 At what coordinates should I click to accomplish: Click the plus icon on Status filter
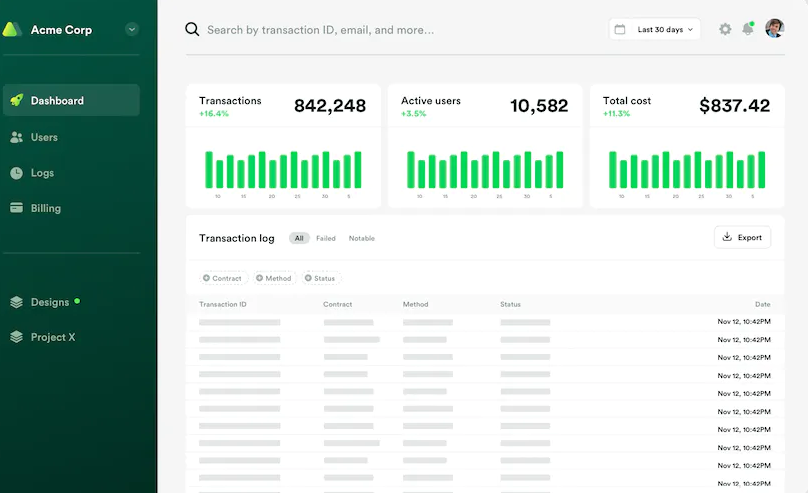(x=308, y=278)
